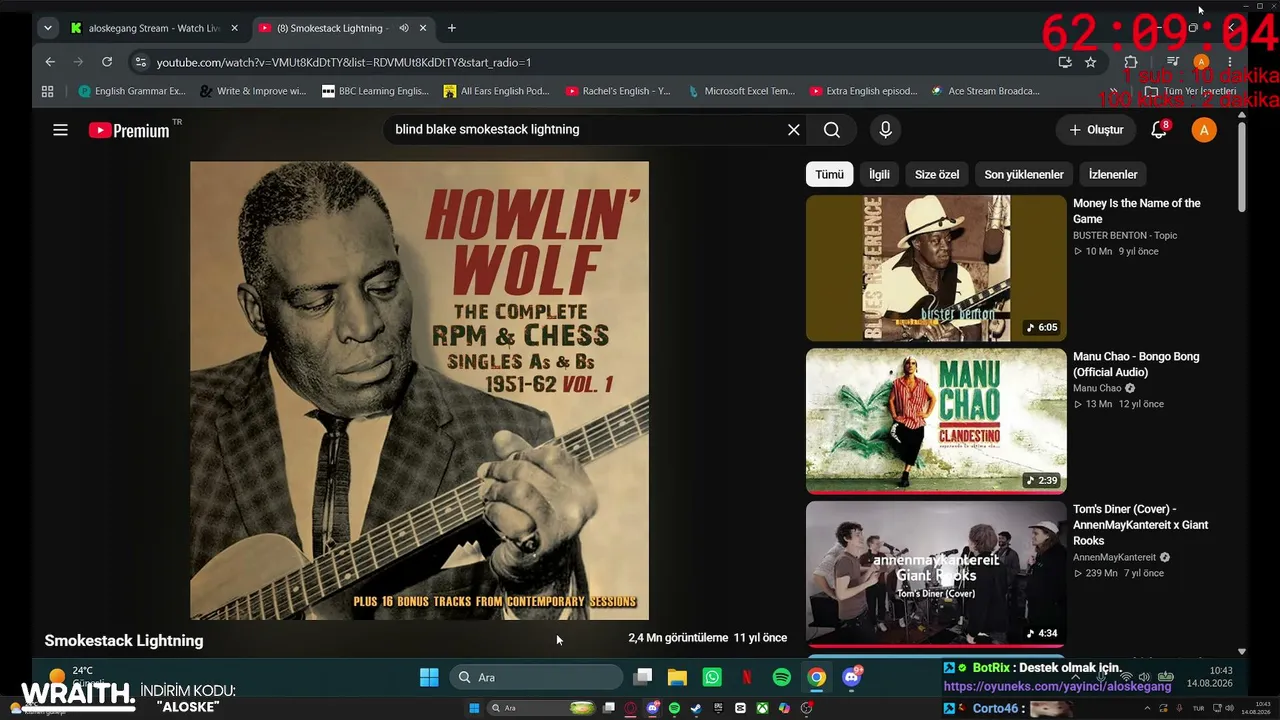Open English Grammar Ex... bookmark
Image resolution: width=1280 pixels, height=720 pixels.
[132, 91]
